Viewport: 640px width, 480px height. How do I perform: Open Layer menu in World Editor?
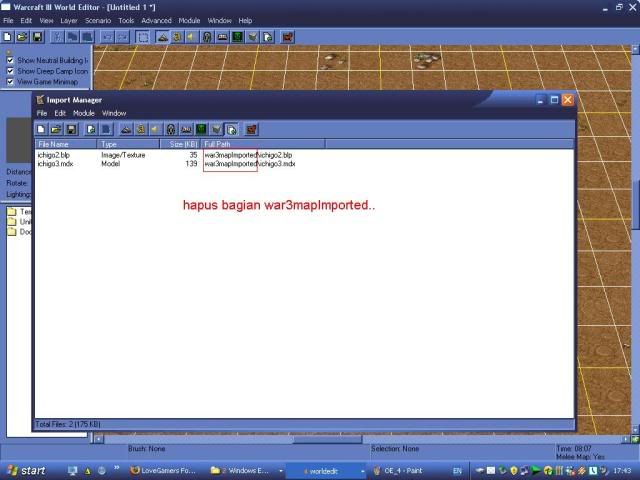pos(69,20)
